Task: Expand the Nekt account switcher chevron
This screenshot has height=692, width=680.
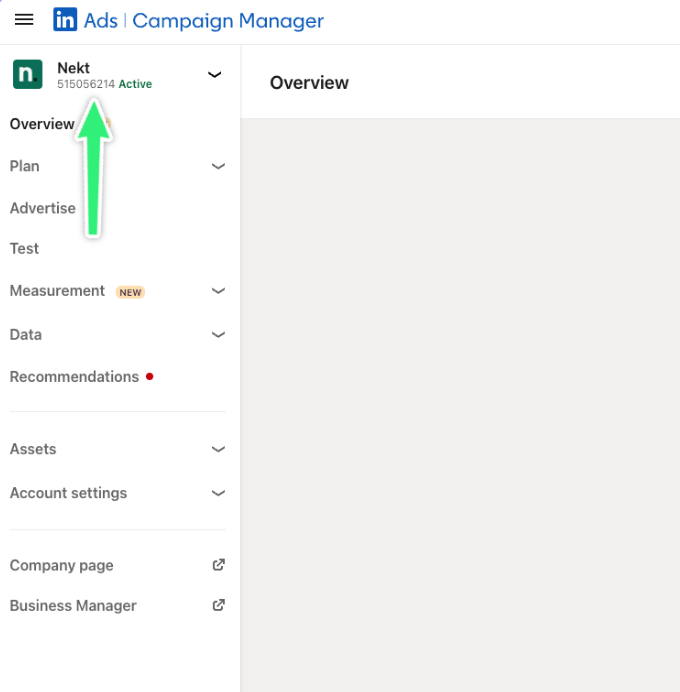Action: coord(214,75)
